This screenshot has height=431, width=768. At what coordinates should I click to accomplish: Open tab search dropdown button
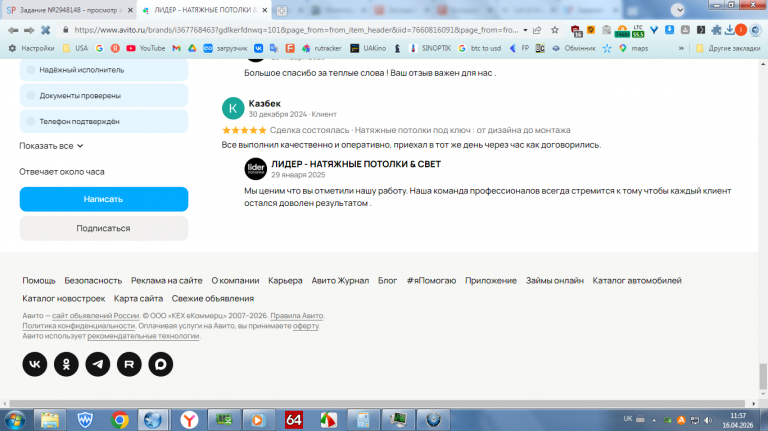click(x=678, y=10)
